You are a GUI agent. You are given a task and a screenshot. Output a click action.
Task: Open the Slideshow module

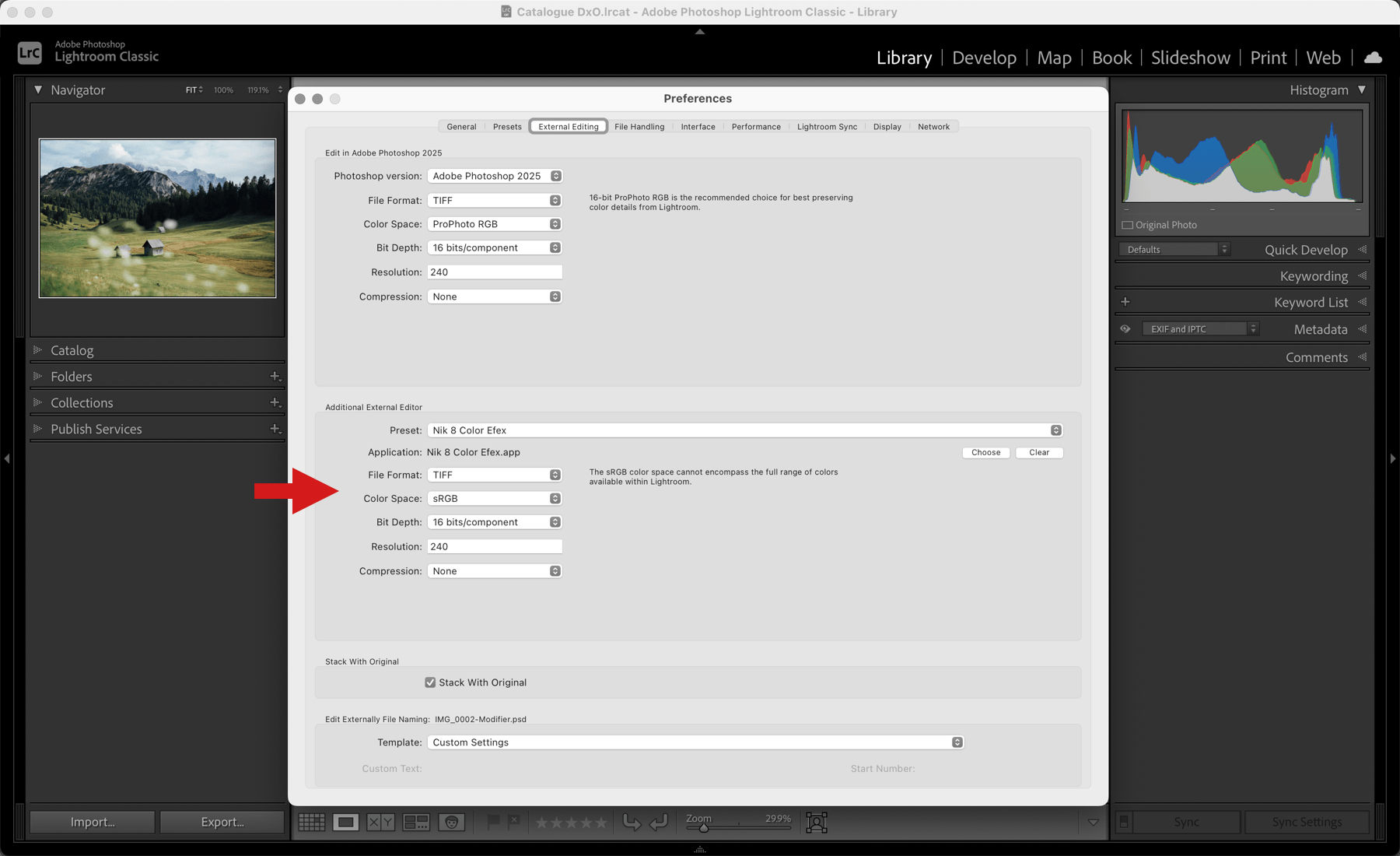coord(1190,58)
